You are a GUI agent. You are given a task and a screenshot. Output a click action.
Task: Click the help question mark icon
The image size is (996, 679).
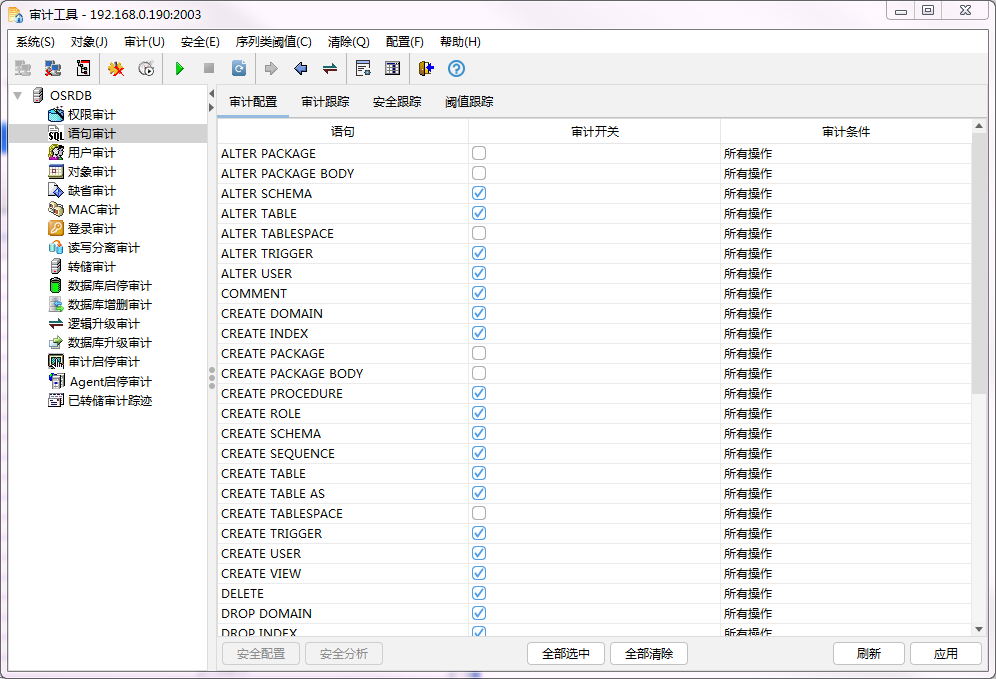coord(456,69)
